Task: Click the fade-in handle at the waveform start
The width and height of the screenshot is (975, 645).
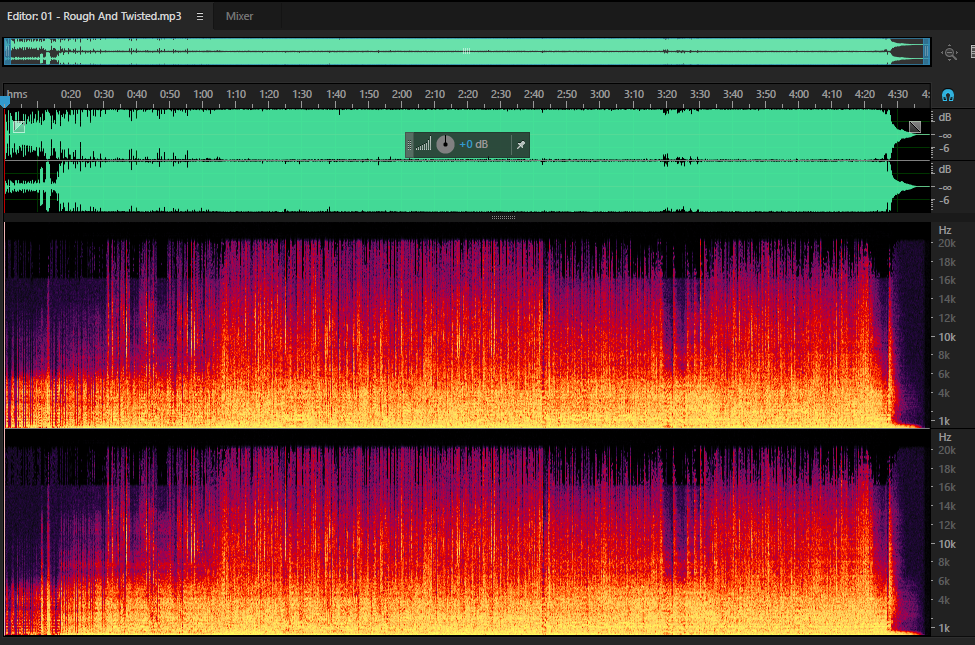Action: (19, 127)
